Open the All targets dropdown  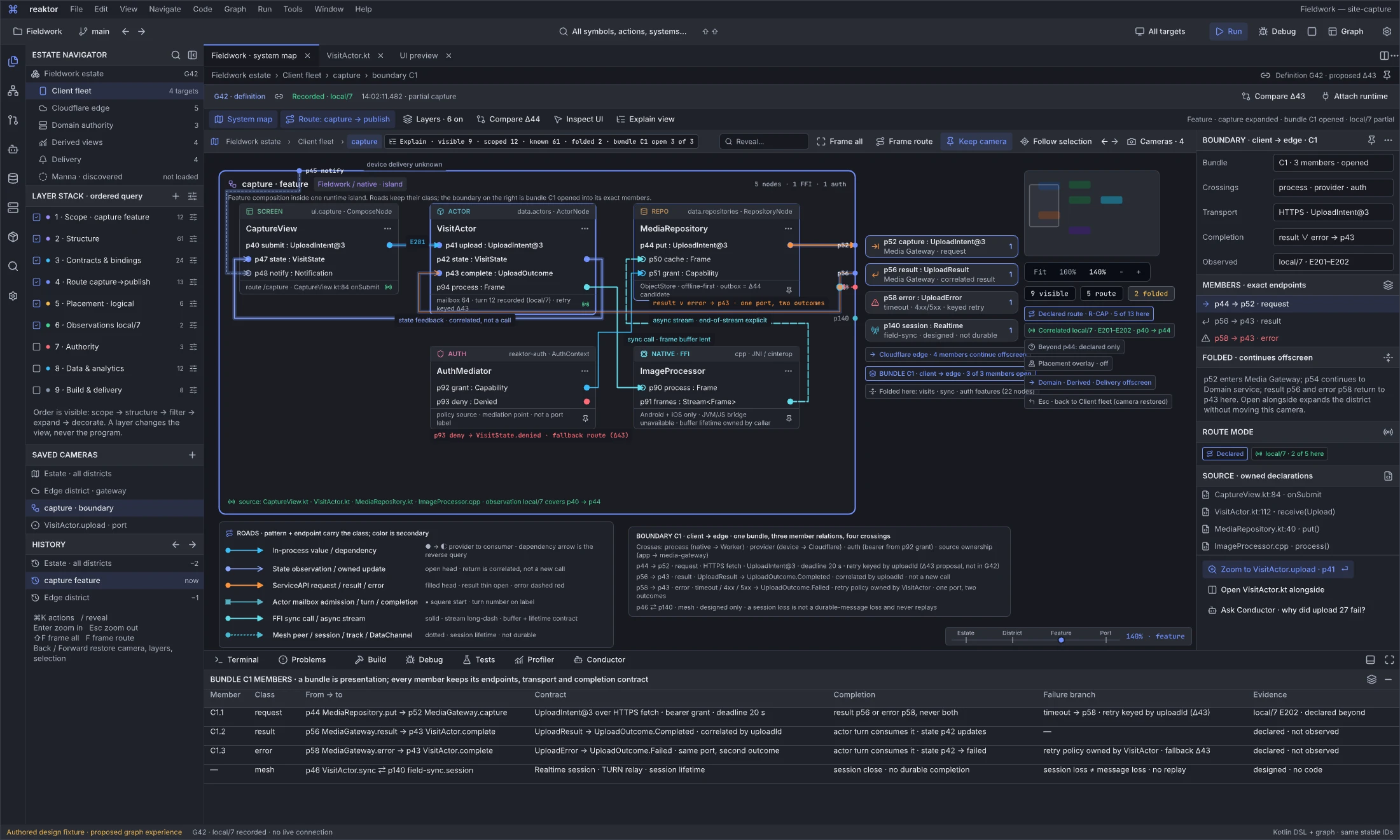point(1160,31)
